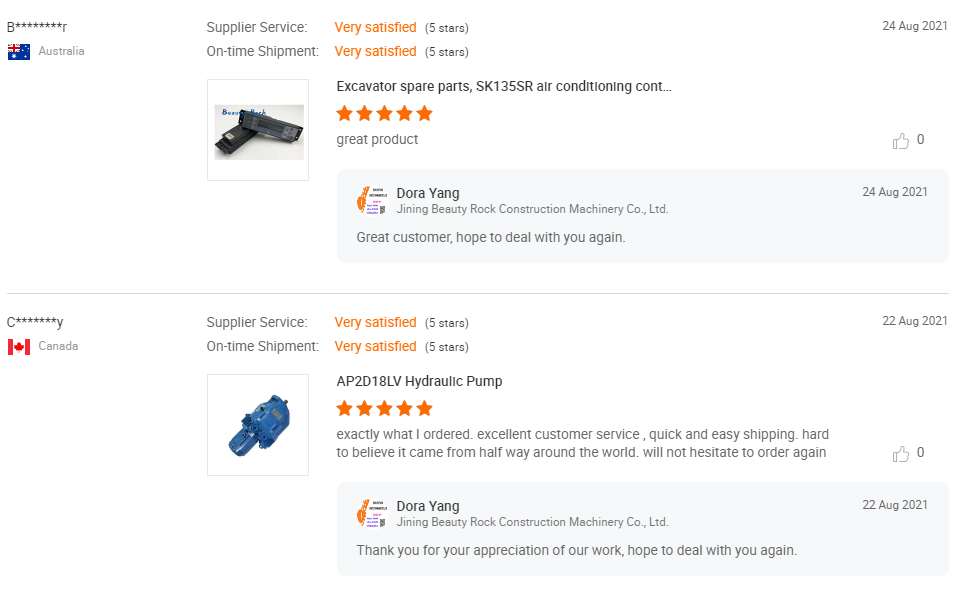Open the blue hydraulic pump product image

258,425
